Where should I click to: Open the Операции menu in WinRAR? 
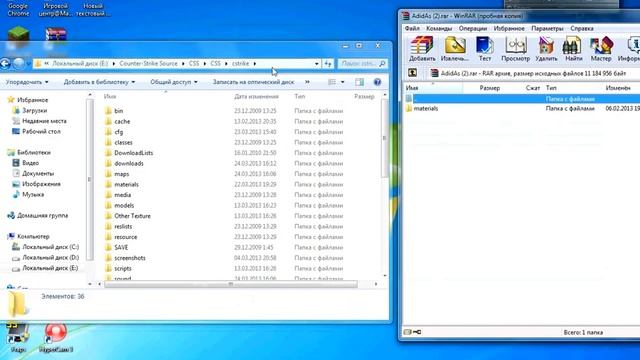tap(473, 29)
